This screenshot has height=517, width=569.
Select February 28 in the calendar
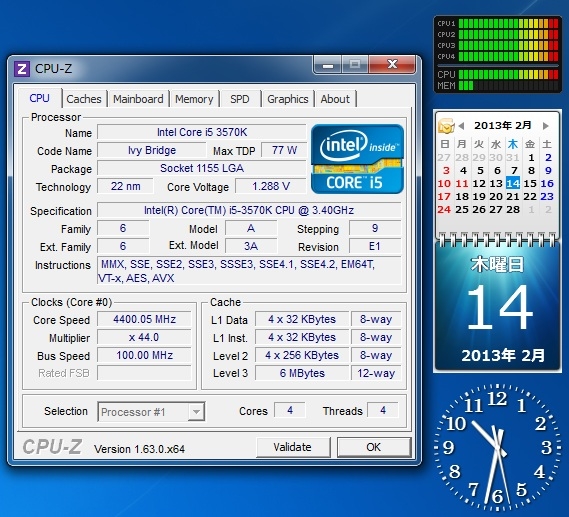tap(513, 209)
